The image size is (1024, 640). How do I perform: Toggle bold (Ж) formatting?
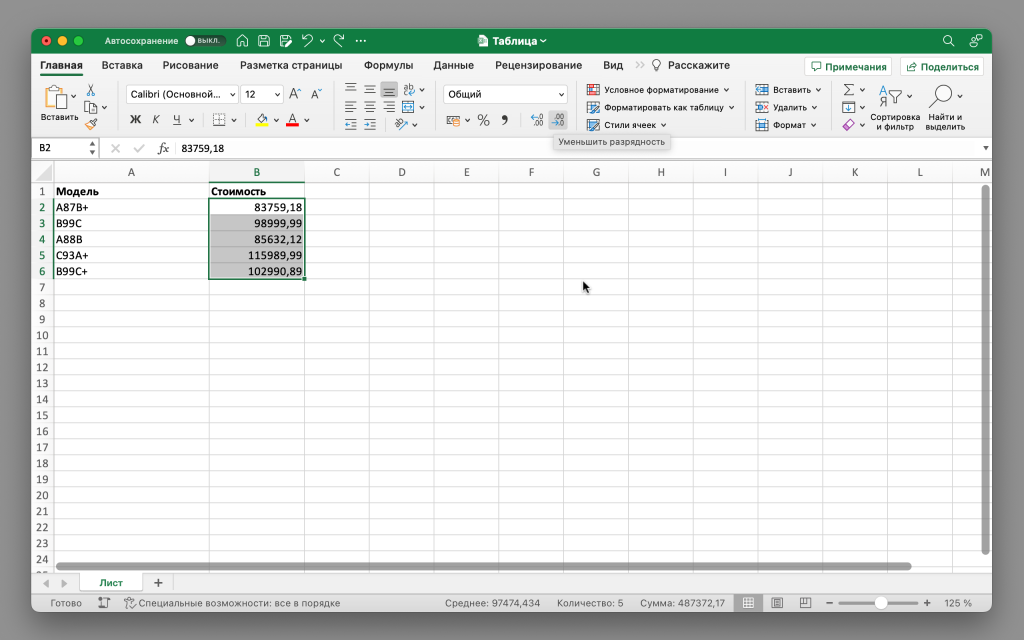pyautogui.click(x=135, y=120)
